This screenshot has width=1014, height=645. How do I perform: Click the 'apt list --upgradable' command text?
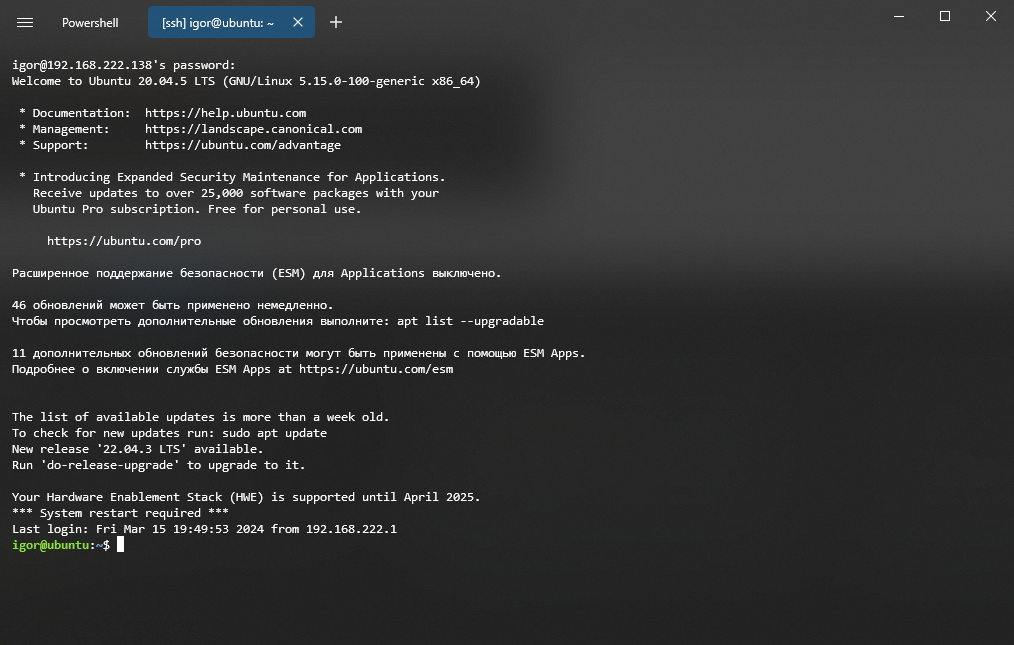tap(471, 321)
